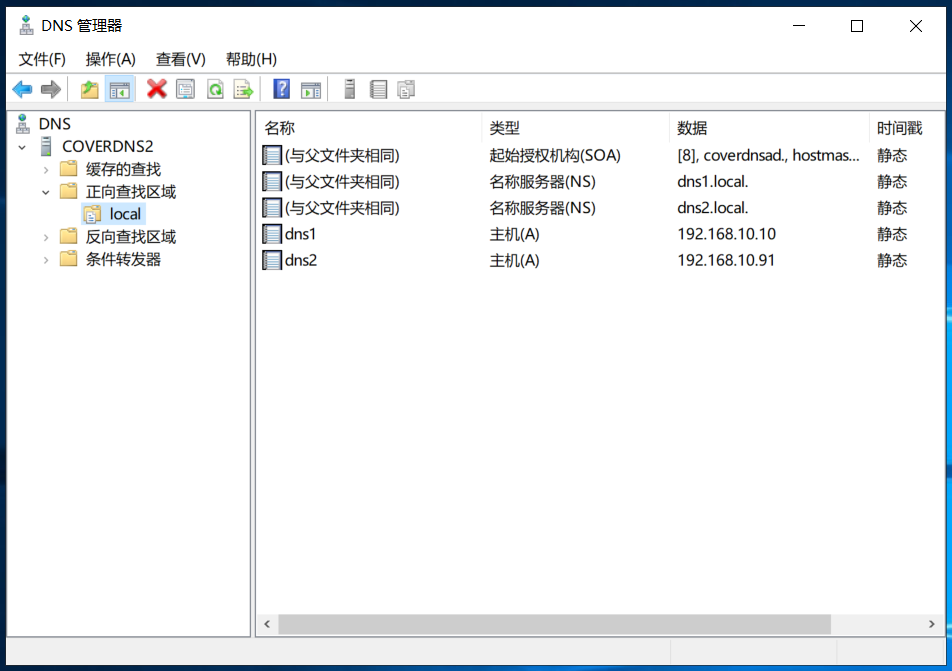Collapse the 正向查找区域 tree node
952x671 pixels.
[44, 191]
